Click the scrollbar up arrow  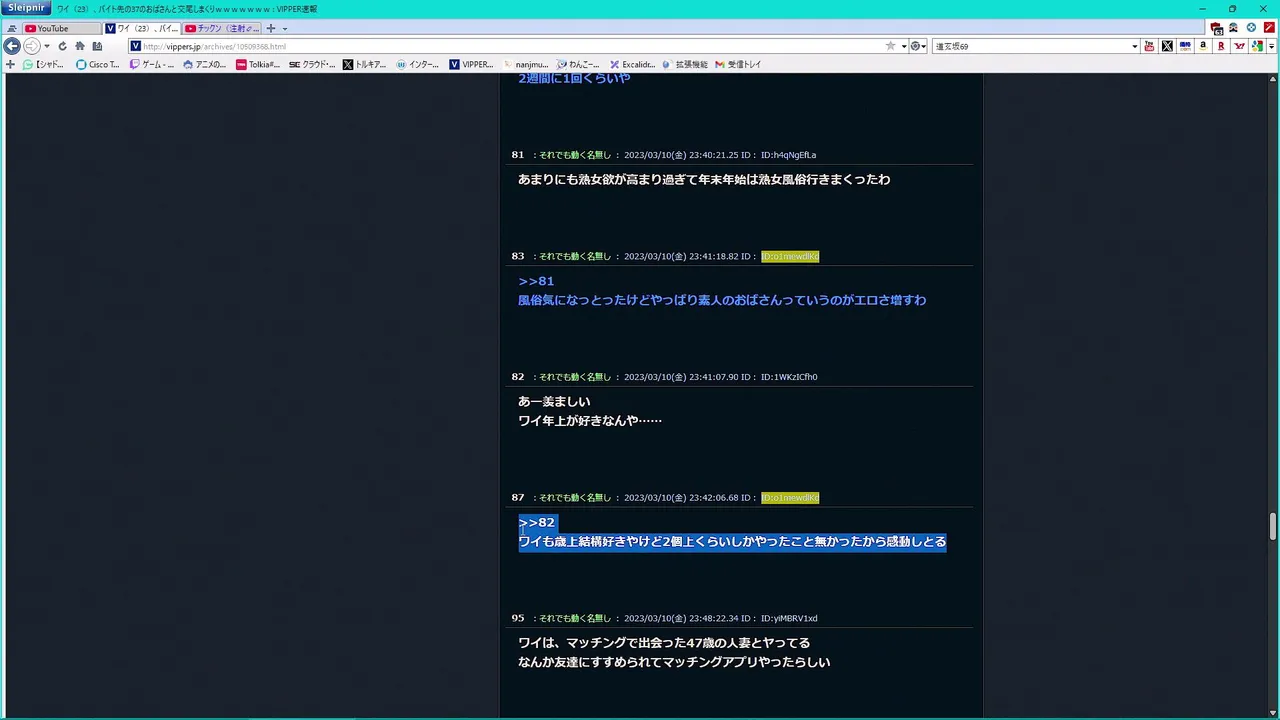(x=1273, y=79)
